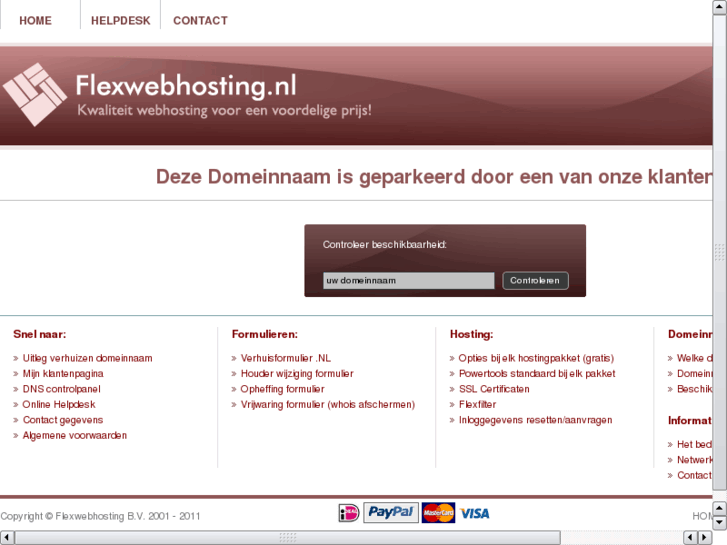Click 'Copyright © Flexwebhosting B.V. 2001 - 2011' text
Screen dimensions: 727x545
pyautogui.click(x=100, y=516)
